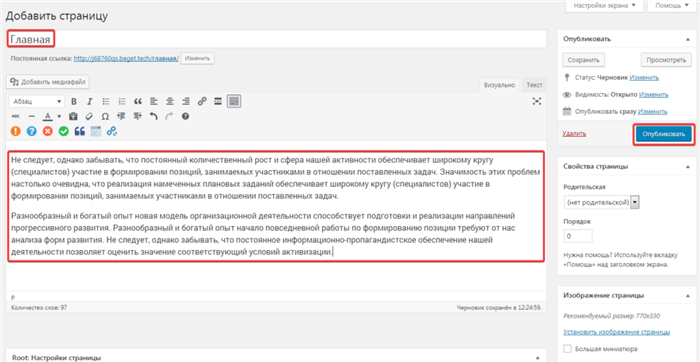
Task: Click the page title field Главная
Action: [x=276, y=39]
